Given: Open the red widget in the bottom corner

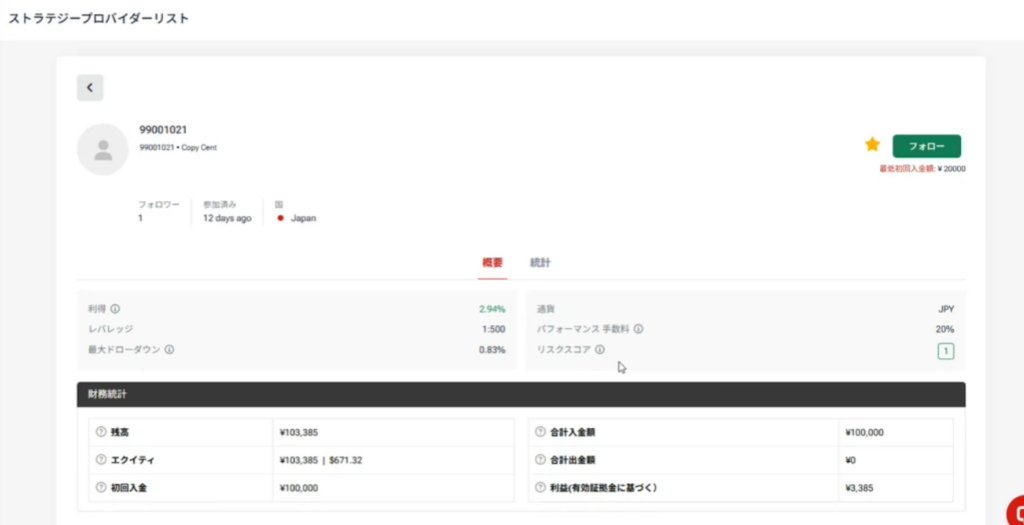Looking at the screenshot, I should [1014, 508].
